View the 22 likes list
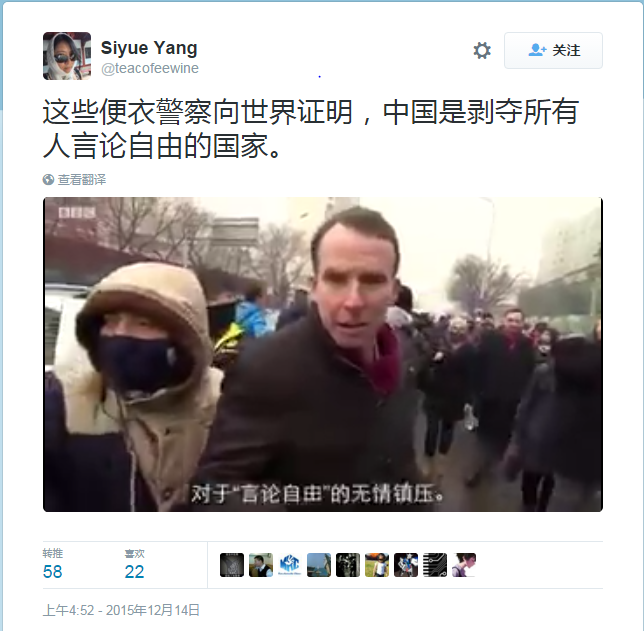Viewport: 644px width, 631px height. [135, 564]
